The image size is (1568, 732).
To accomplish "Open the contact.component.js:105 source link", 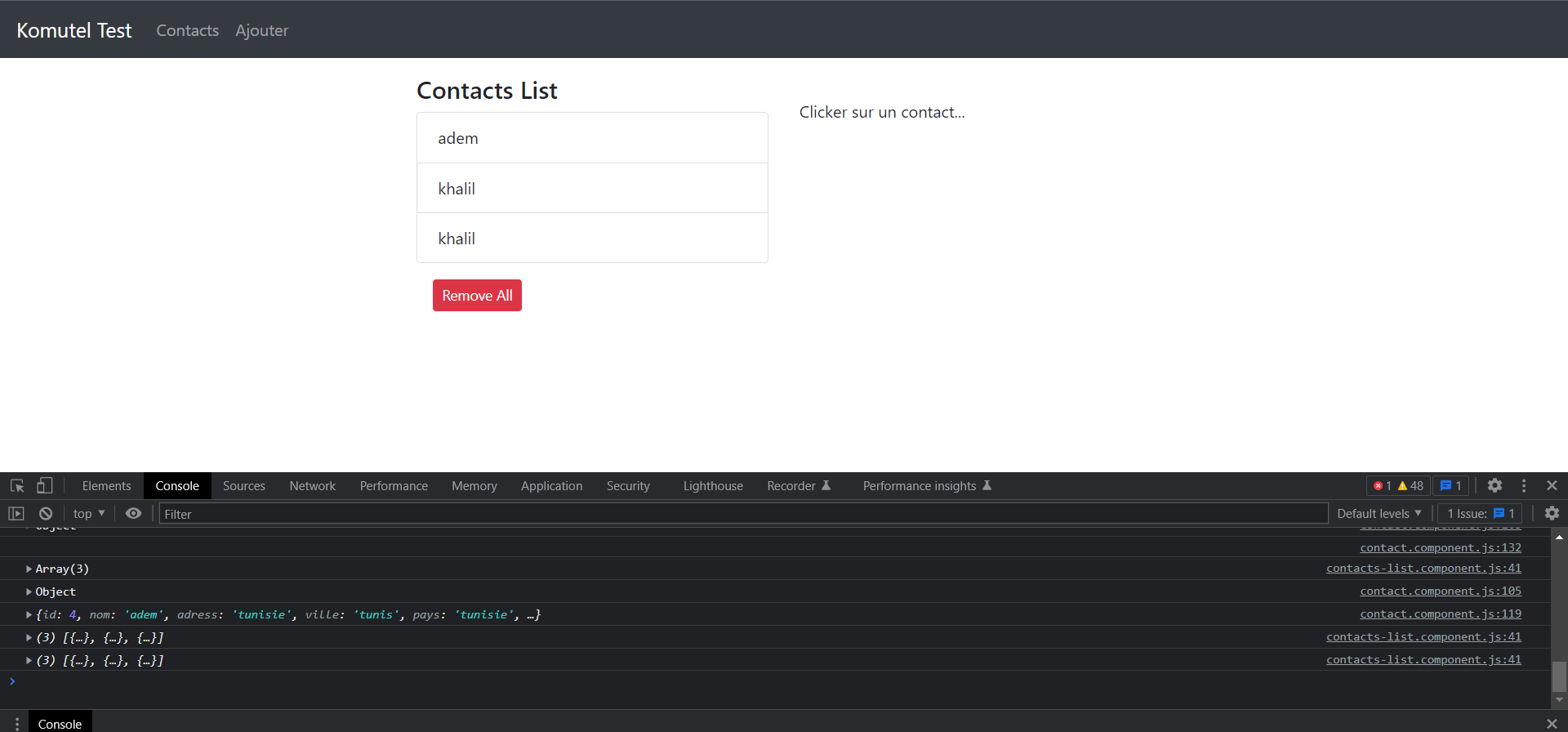I will [x=1441, y=591].
